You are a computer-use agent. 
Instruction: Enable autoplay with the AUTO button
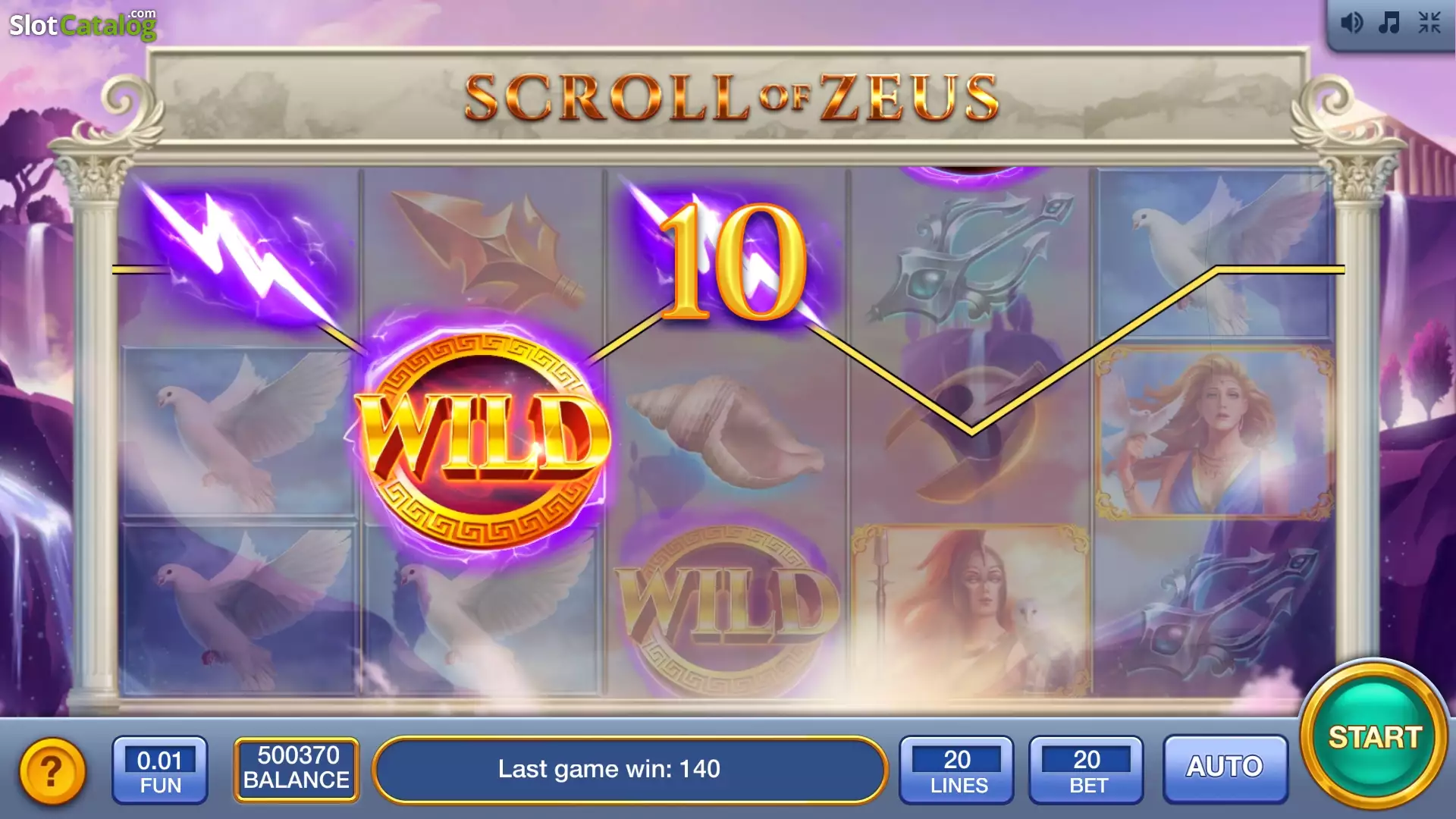pos(1225,768)
